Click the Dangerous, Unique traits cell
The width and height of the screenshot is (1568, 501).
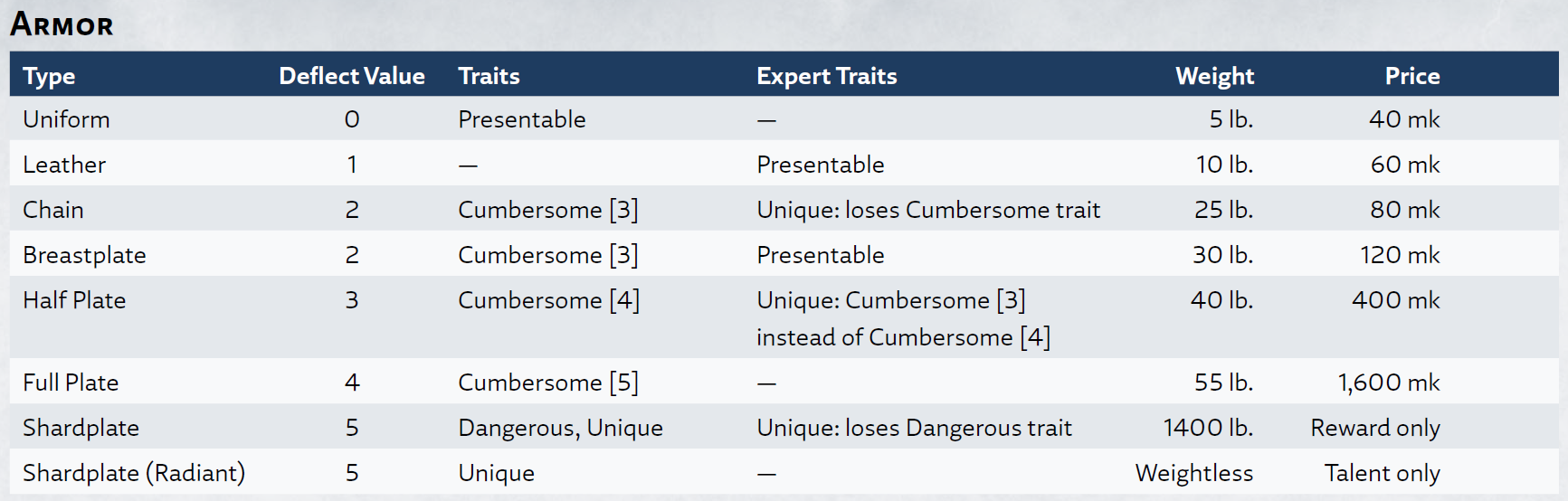[560, 429]
